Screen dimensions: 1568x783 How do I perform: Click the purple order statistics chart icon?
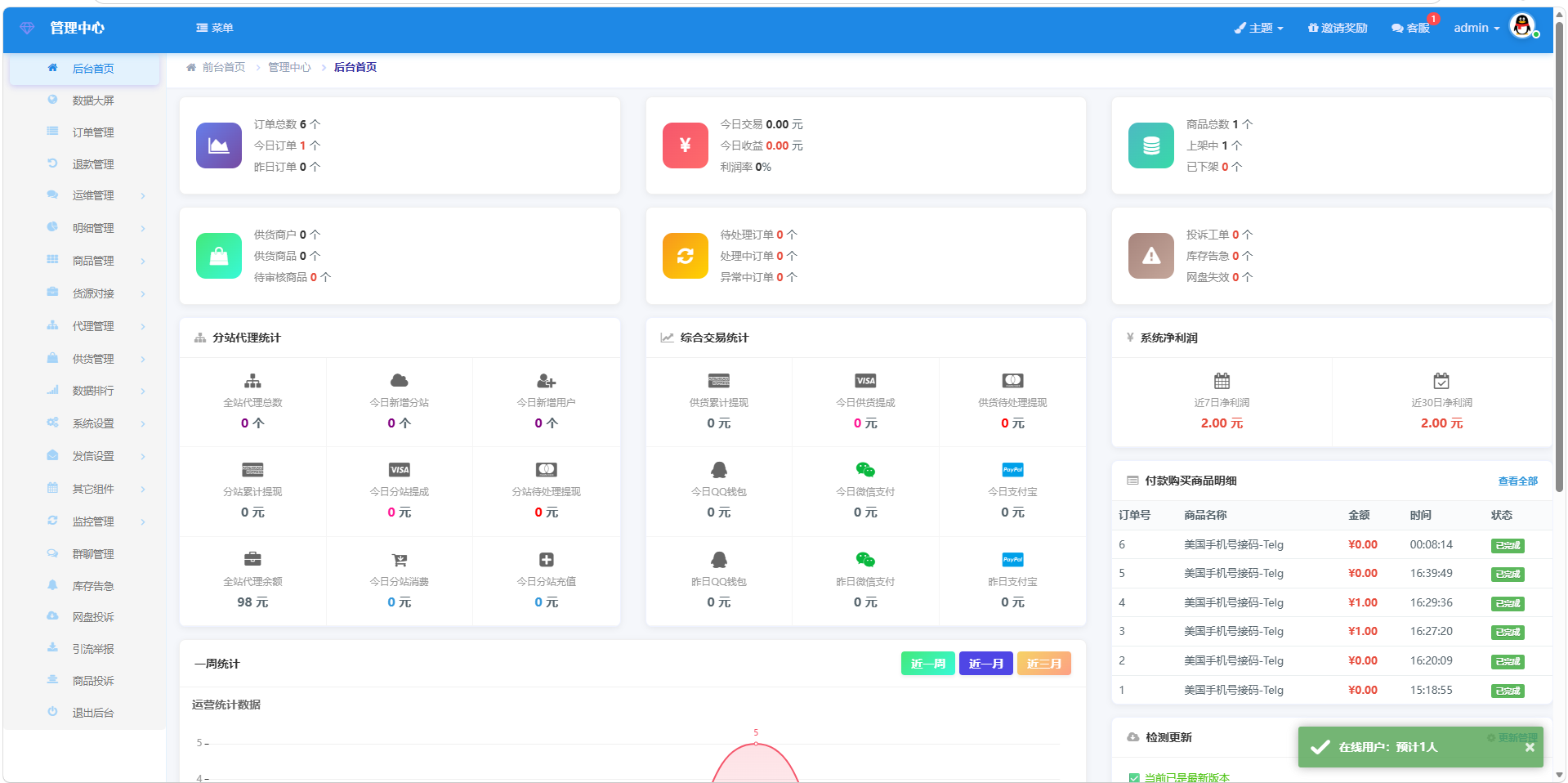click(x=218, y=145)
